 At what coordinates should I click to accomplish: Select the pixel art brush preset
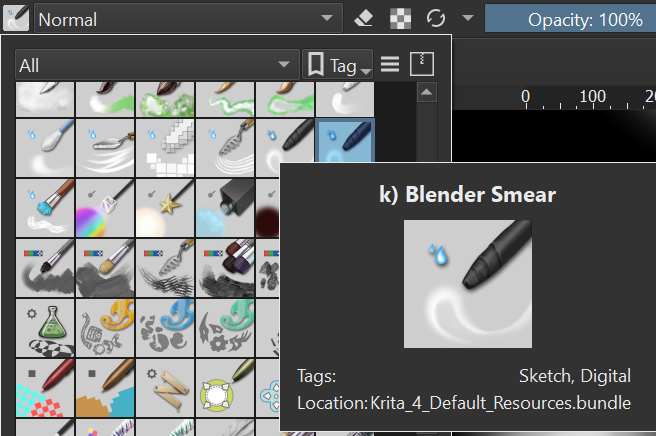(x=165, y=146)
